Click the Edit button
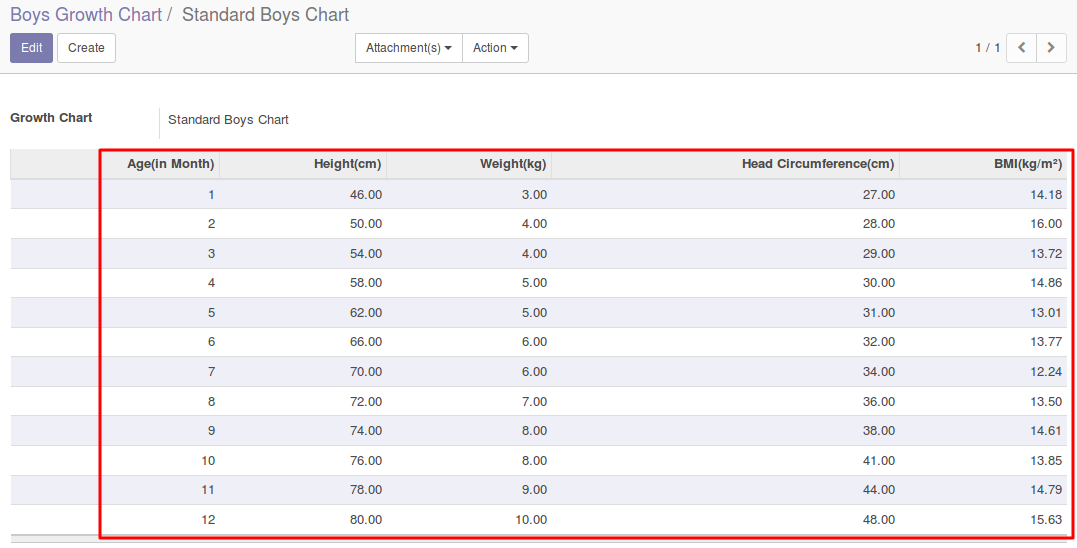1077x548 pixels. pyautogui.click(x=31, y=48)
